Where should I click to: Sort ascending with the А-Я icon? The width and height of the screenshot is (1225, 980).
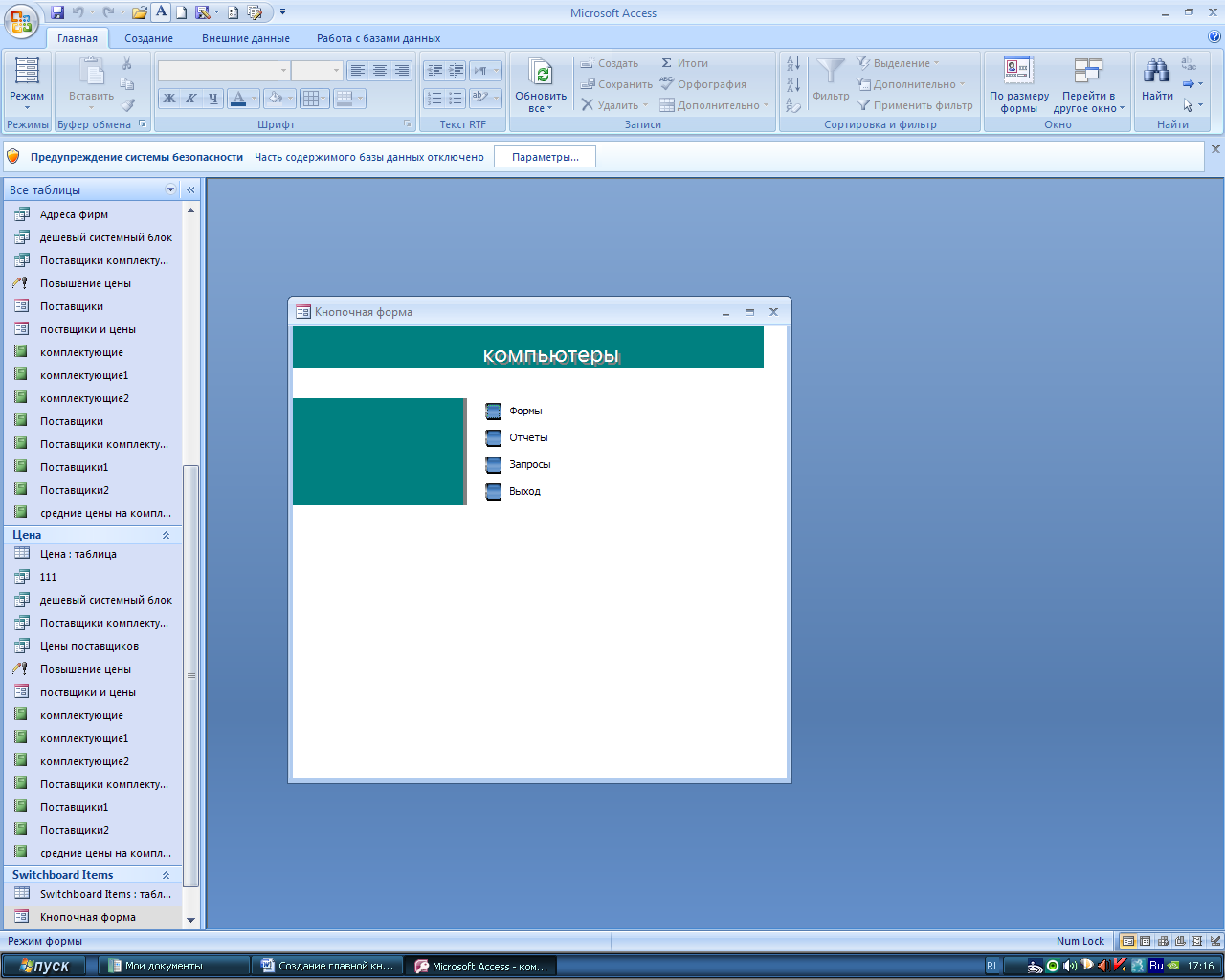(793, 63)
